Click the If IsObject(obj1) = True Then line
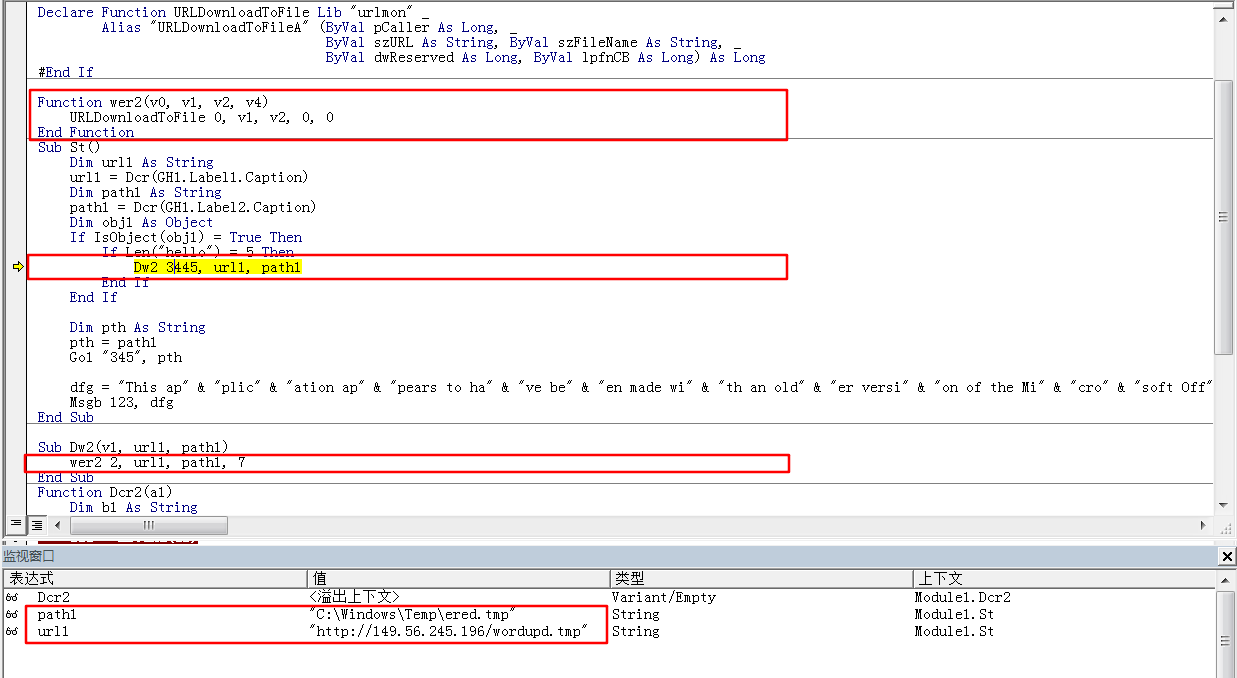 coord(185,237)
